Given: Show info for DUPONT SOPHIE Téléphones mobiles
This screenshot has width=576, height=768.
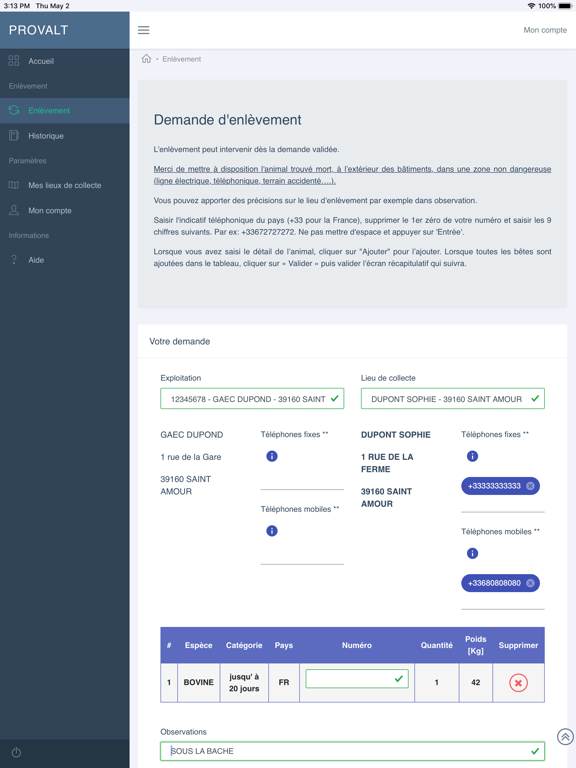Looking at the screenshot, I should tap(472, 553).
